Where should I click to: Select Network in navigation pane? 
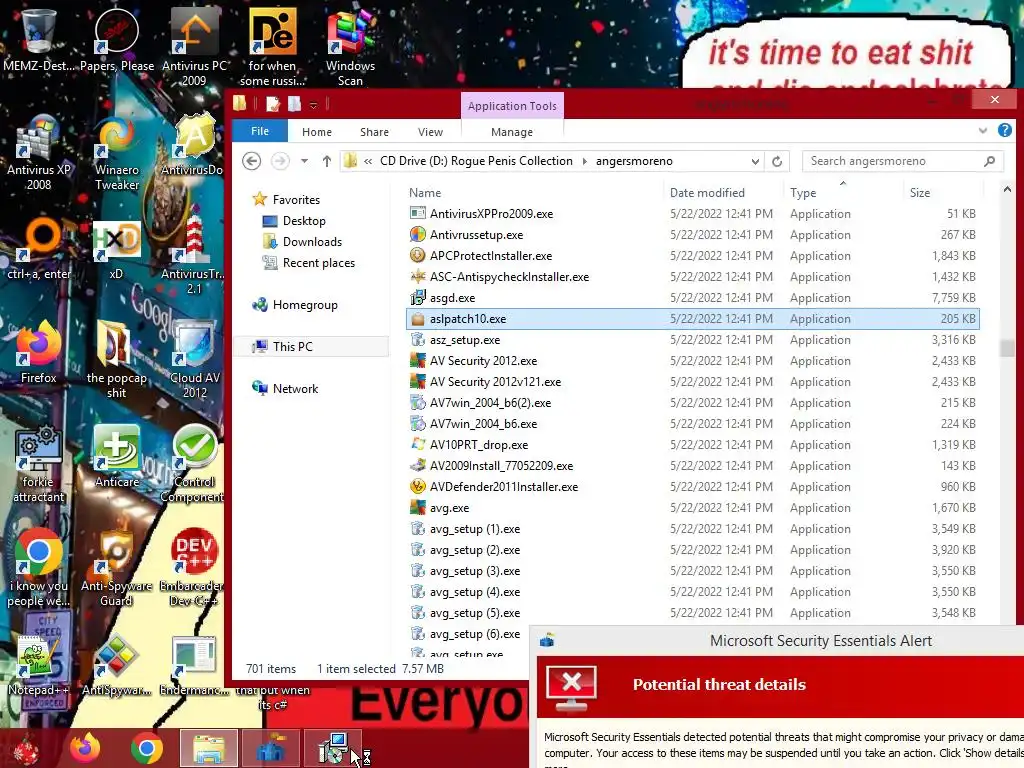click(295, 389)
